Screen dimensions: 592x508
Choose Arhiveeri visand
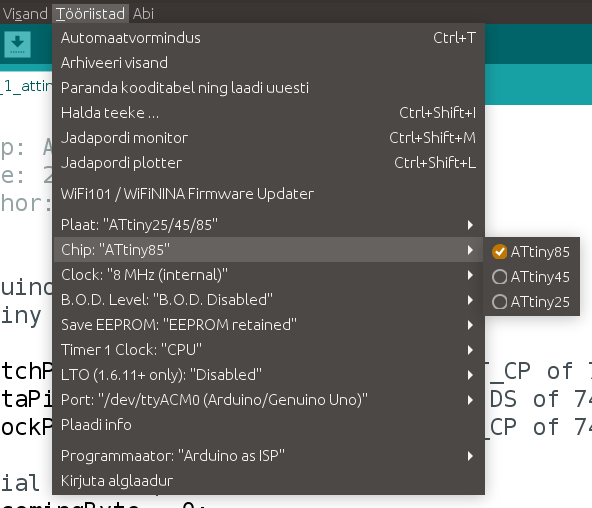tap(268, 63)
